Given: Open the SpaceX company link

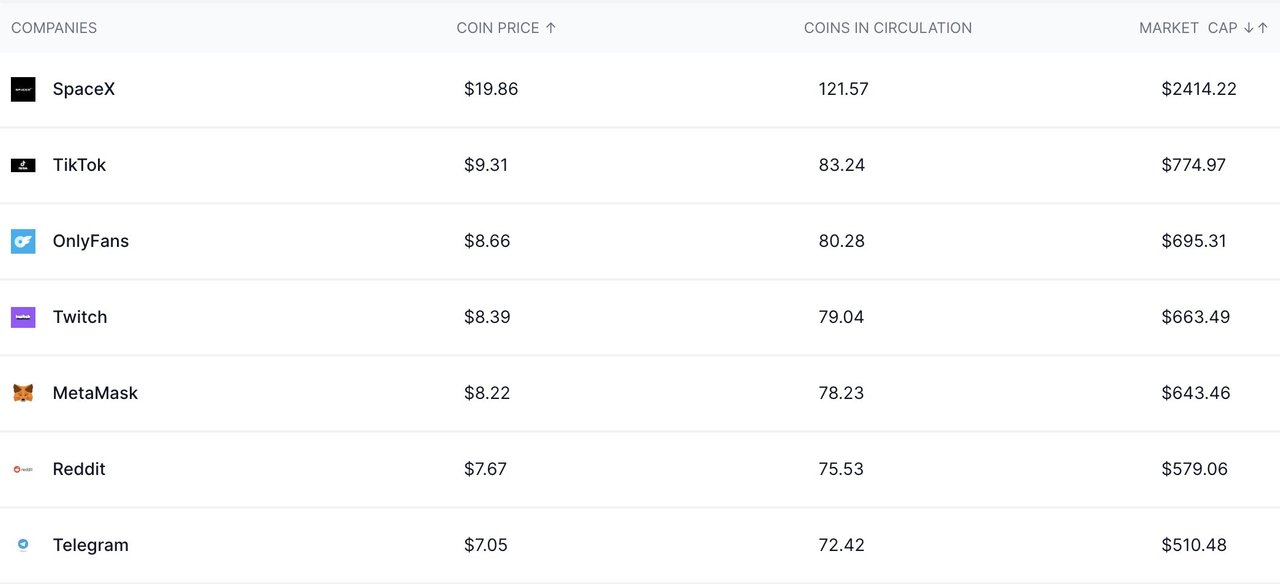Looking at the screenshot, I should pos(84,89).
